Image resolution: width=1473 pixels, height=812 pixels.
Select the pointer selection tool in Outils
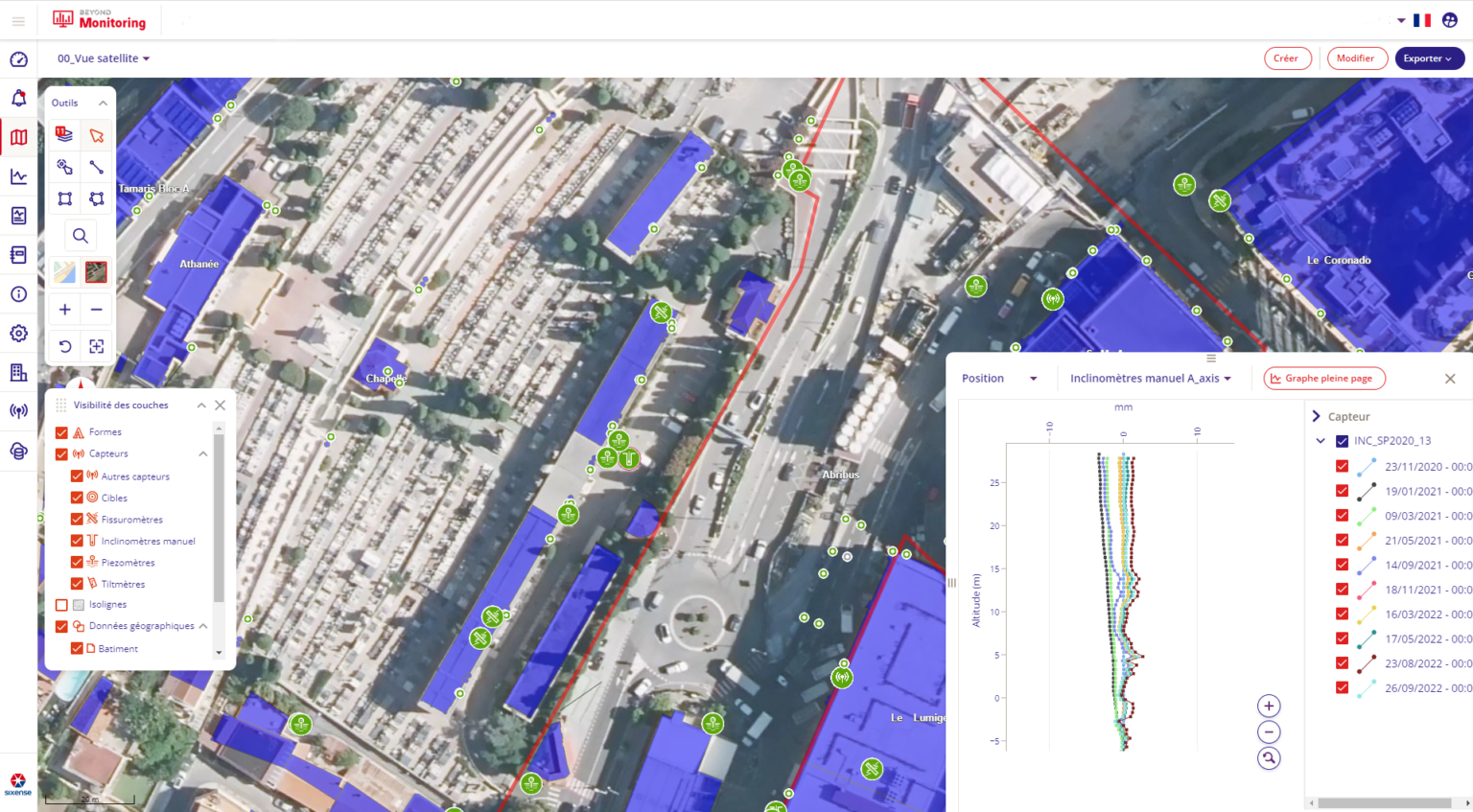point(96,136)
